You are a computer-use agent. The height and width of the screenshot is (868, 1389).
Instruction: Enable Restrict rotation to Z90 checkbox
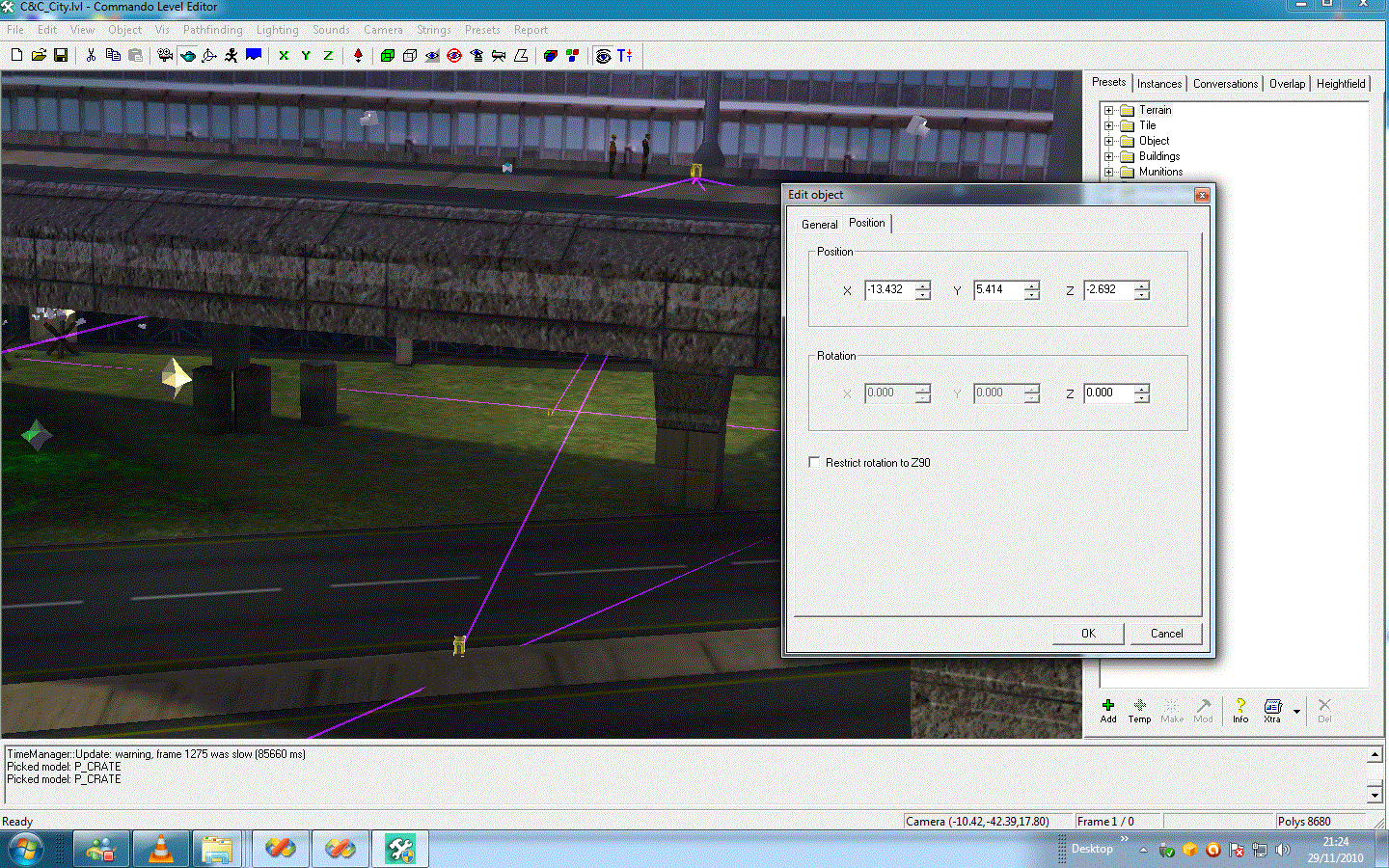pos(814,462)
